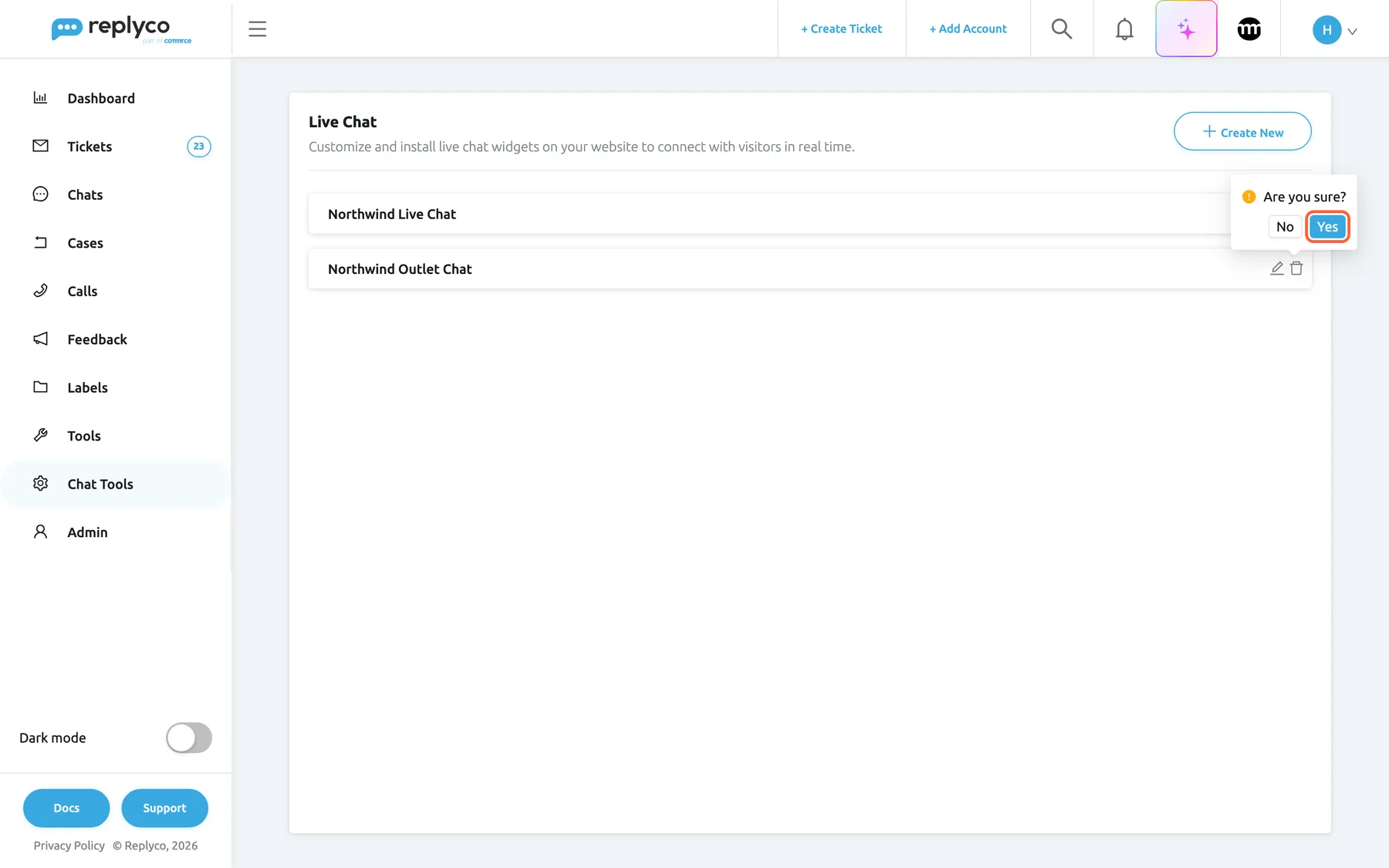The image size is (1389, 868).
Task: Expand the H user account dropdown
Action: pos(1334,30)
